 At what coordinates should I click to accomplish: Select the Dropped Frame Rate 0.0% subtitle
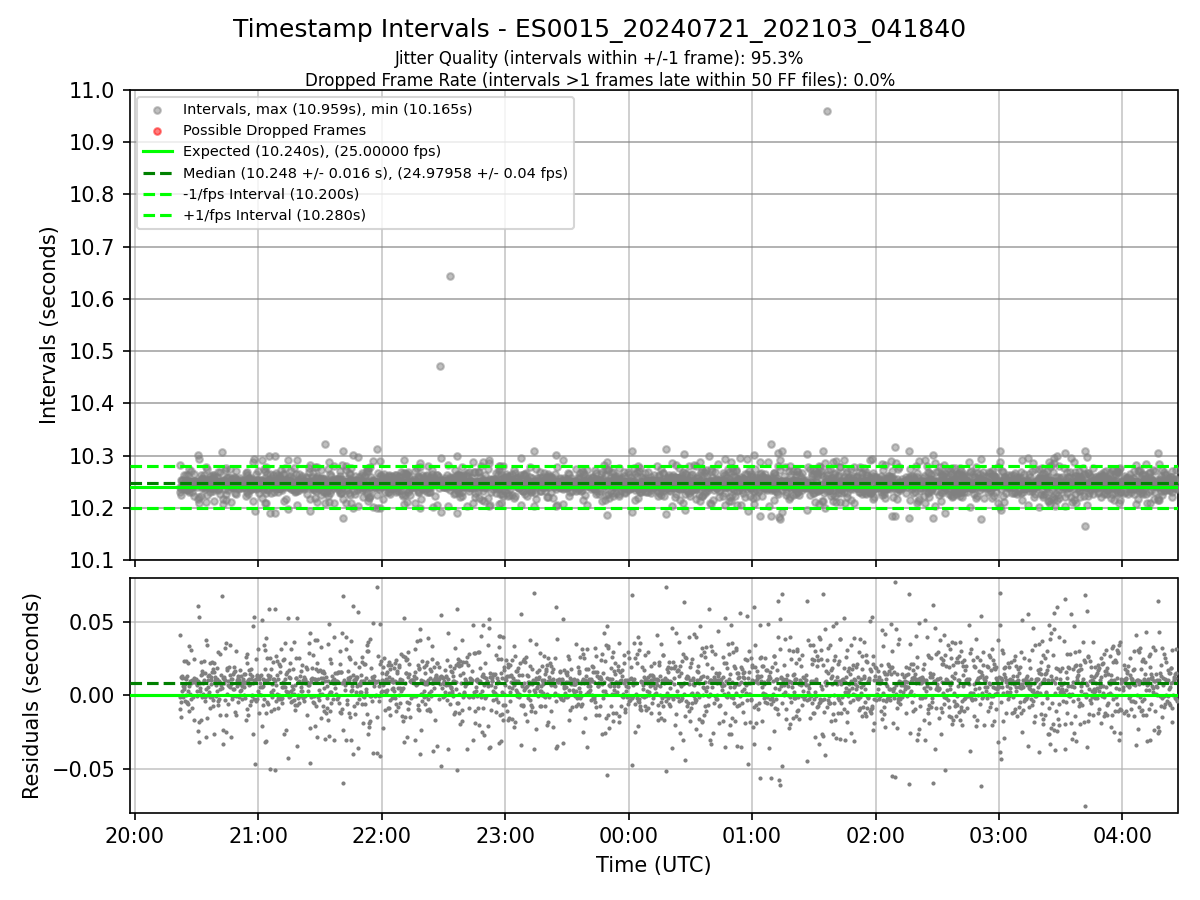(x=599, y=80)
